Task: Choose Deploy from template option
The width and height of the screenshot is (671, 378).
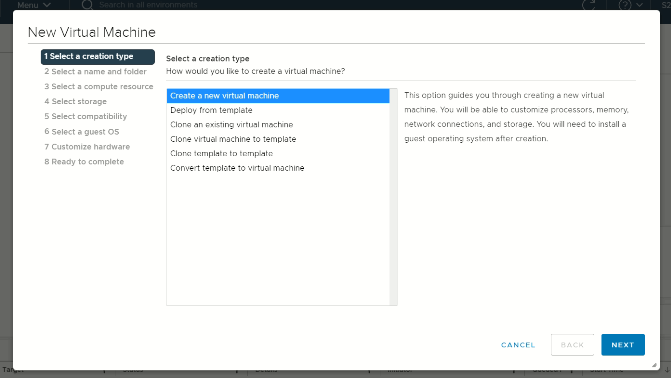Action: pos(278,110)
